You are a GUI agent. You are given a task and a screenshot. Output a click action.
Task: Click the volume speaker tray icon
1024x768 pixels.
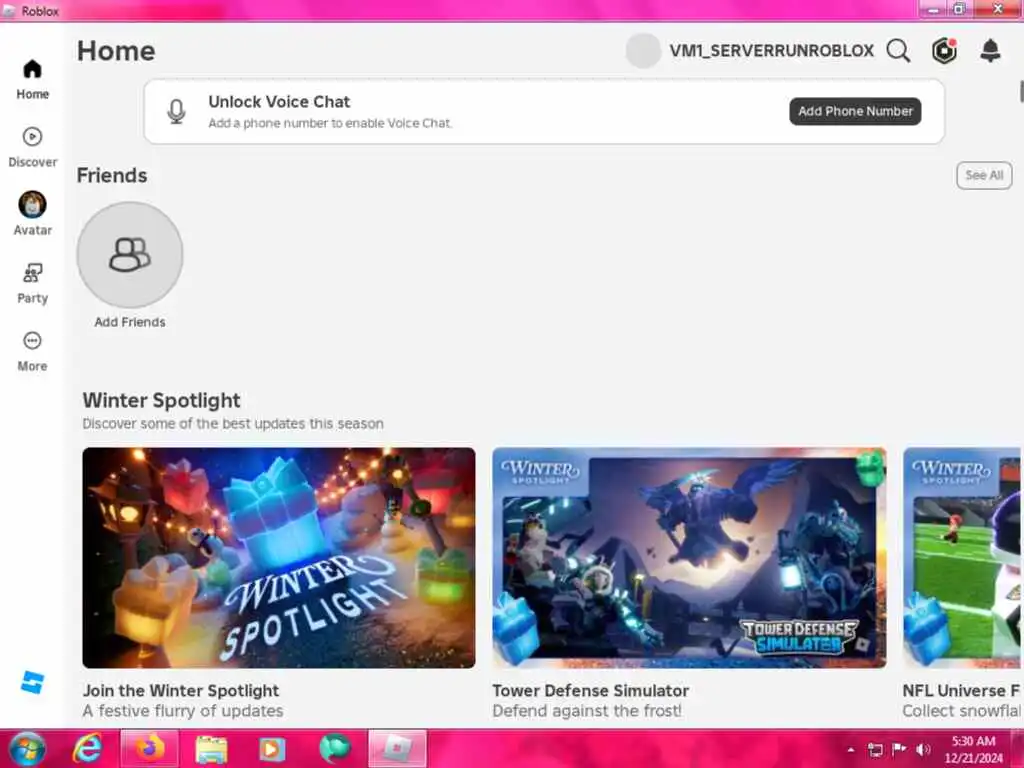click(x=923, y=749)
